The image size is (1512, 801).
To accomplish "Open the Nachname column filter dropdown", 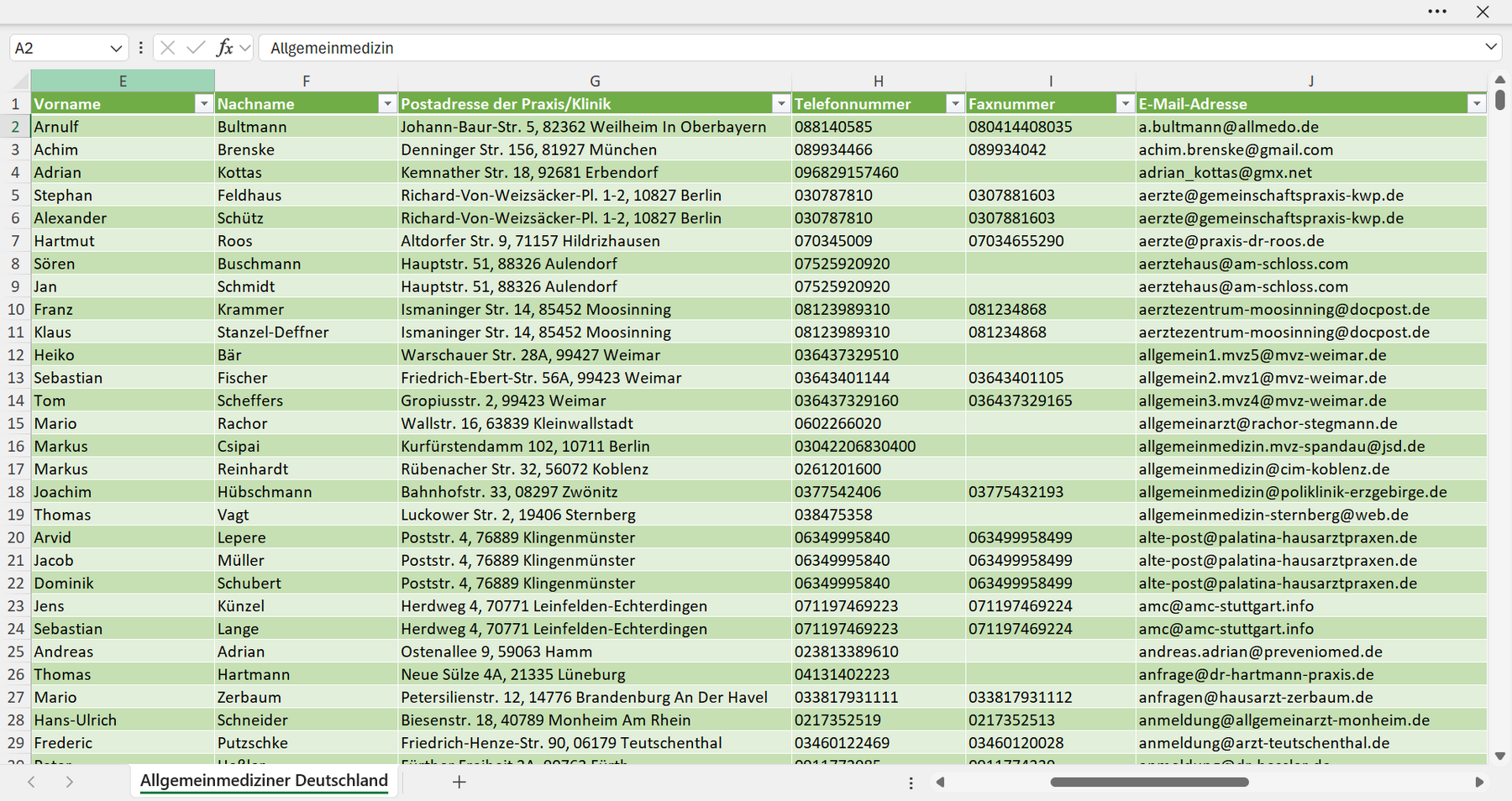I will [x=387, y=103].
